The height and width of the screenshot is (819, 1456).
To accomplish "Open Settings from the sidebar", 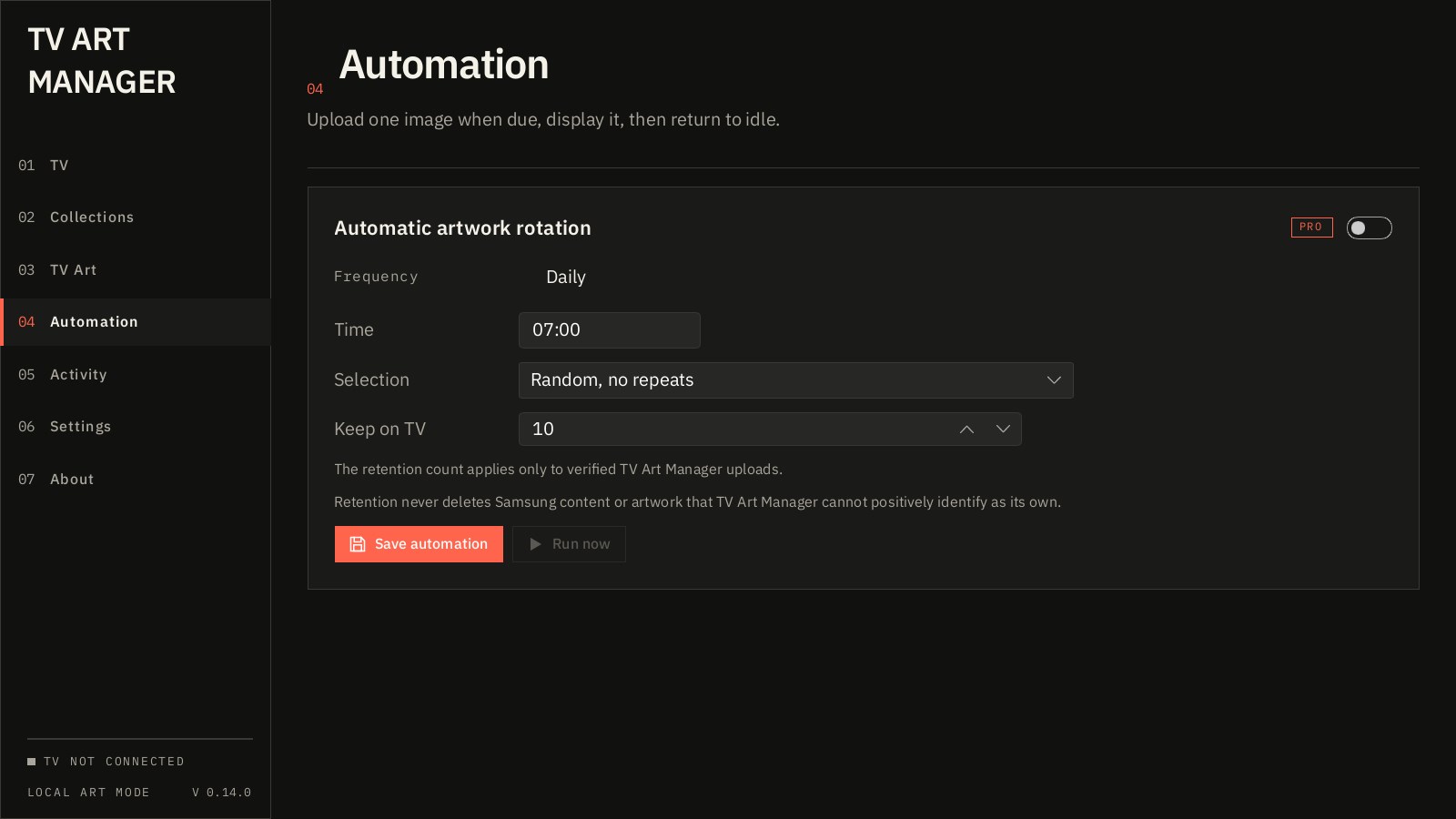I will click(x=136, y=427).
